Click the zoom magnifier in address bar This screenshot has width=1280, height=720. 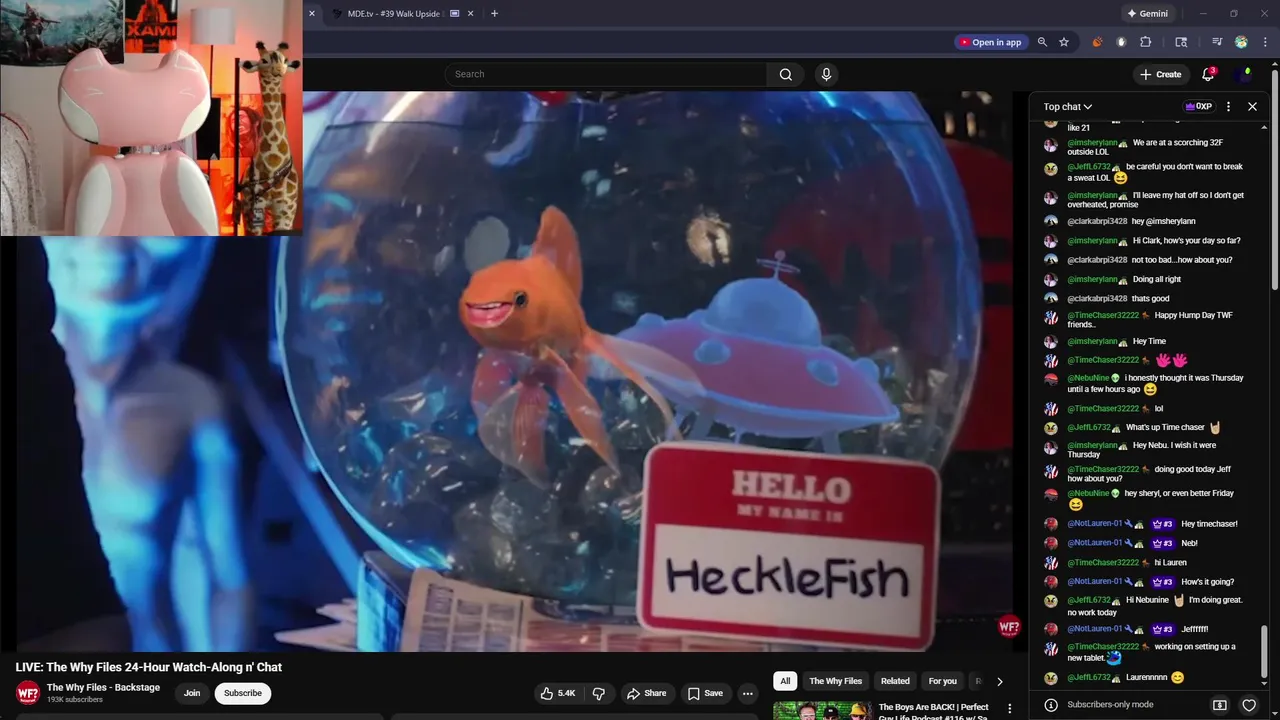coord(1042,42)
